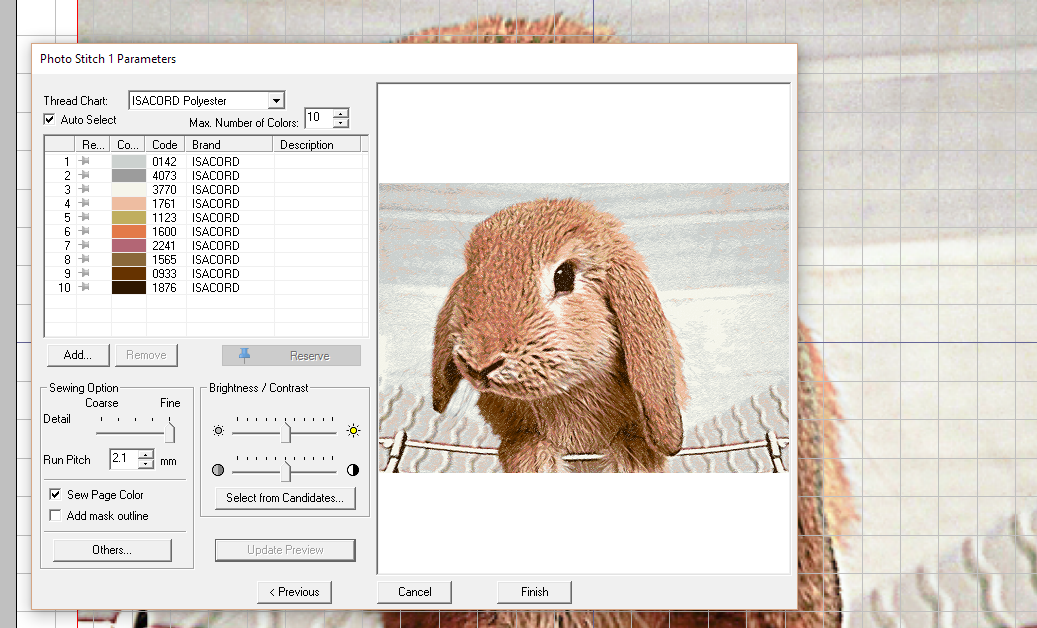The image size is (1037, 628).
Task: Increase the Max. Number of Colors value
Action: pos(341,113)
